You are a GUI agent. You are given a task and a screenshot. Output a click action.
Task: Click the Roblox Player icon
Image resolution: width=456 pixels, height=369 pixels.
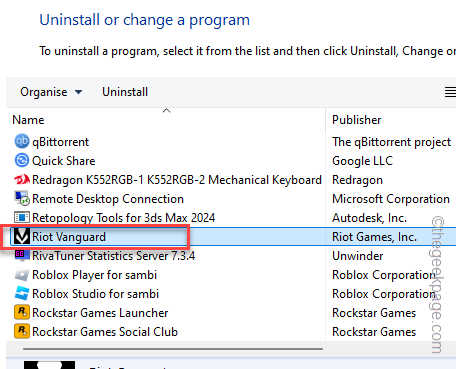pos(22,275)
